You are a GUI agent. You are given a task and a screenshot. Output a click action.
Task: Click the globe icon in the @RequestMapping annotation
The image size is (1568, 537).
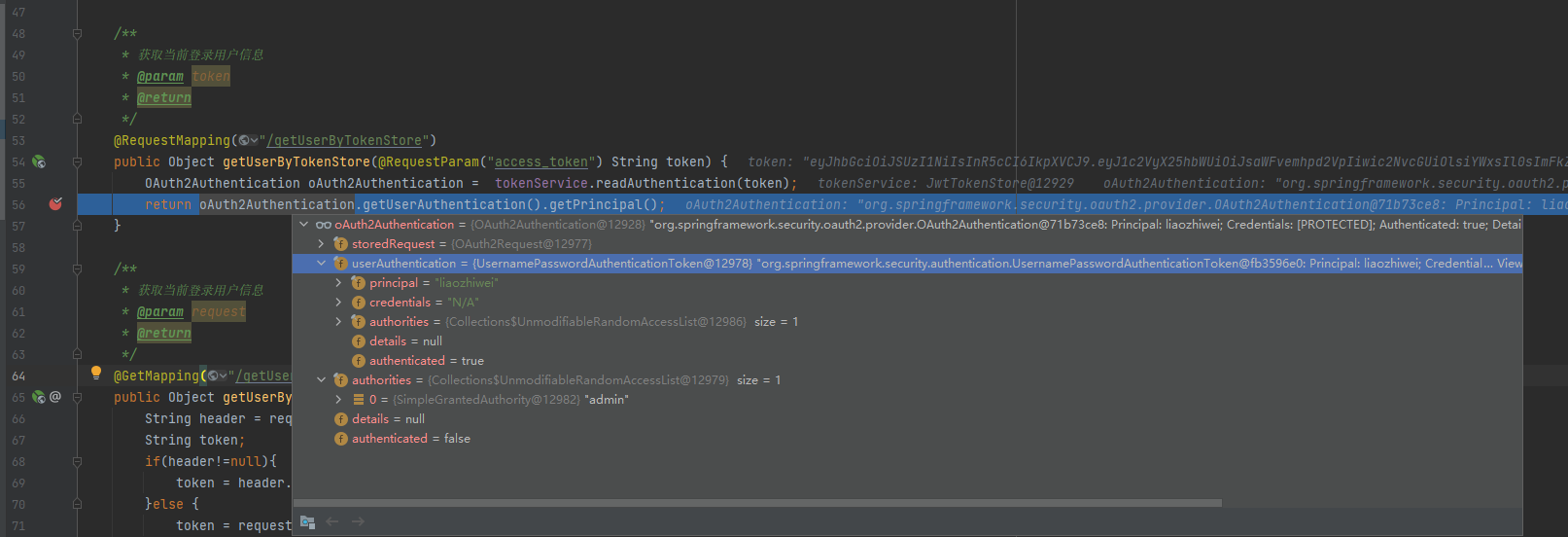[244, 140]
